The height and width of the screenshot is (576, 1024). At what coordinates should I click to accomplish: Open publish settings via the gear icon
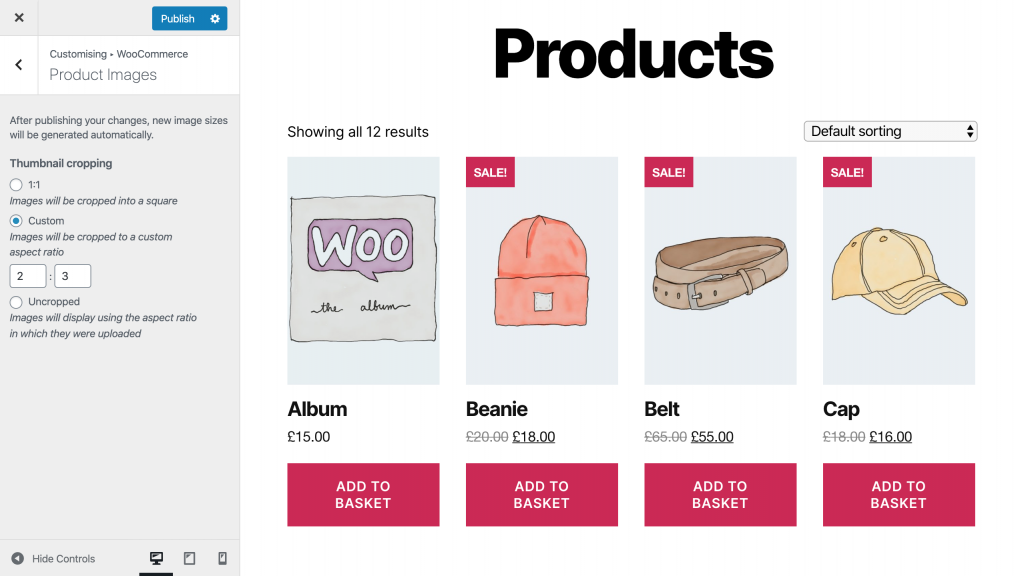215,18
